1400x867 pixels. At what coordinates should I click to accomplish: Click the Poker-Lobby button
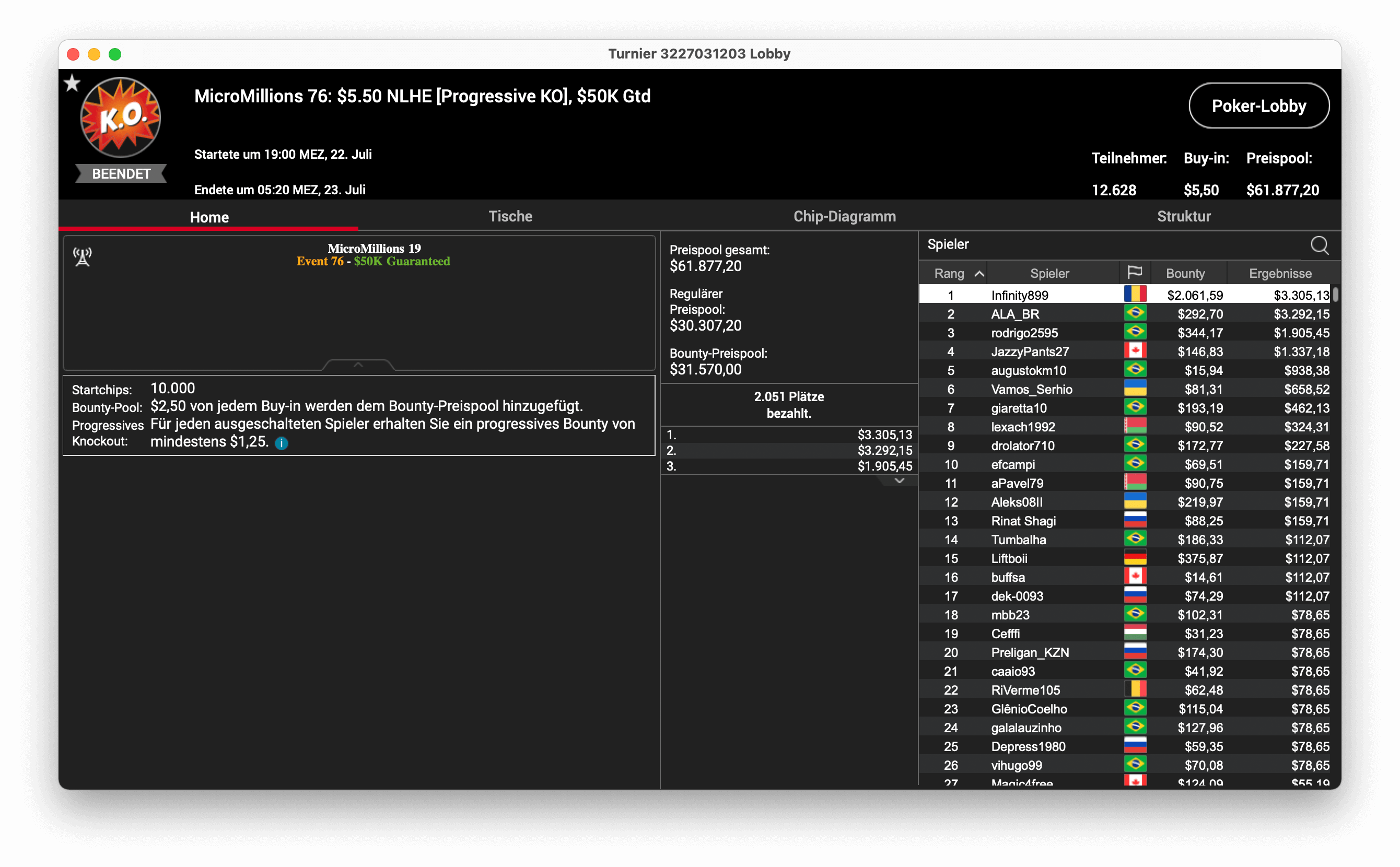pyautogui.click(x=1258, y=106)
